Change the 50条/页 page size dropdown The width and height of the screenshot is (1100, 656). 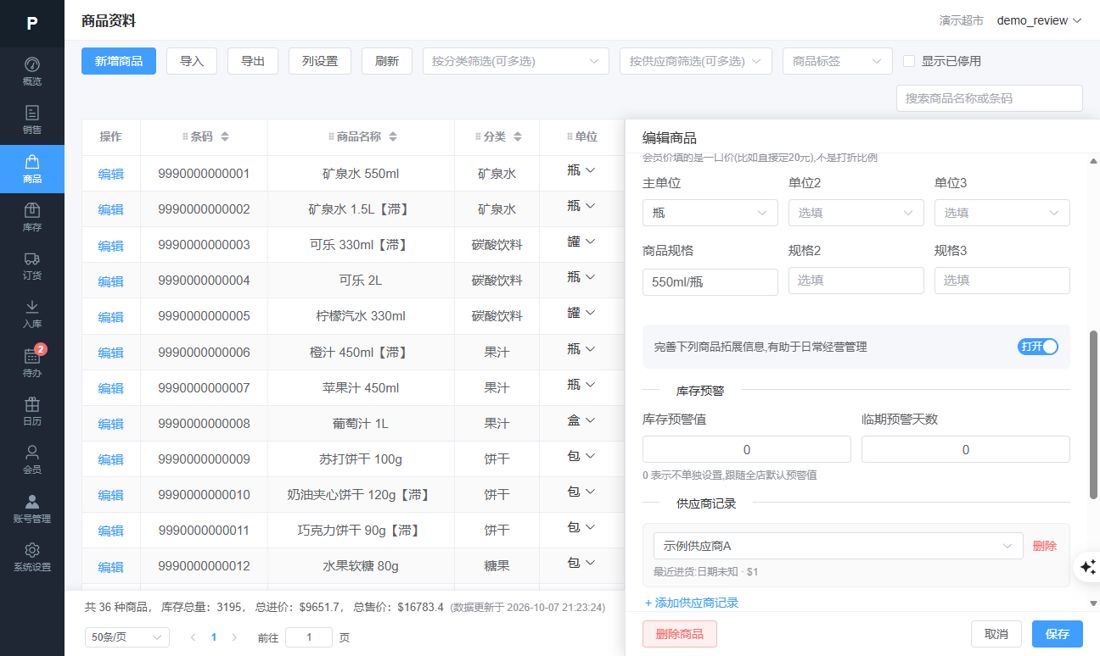(x=127, y=637)
